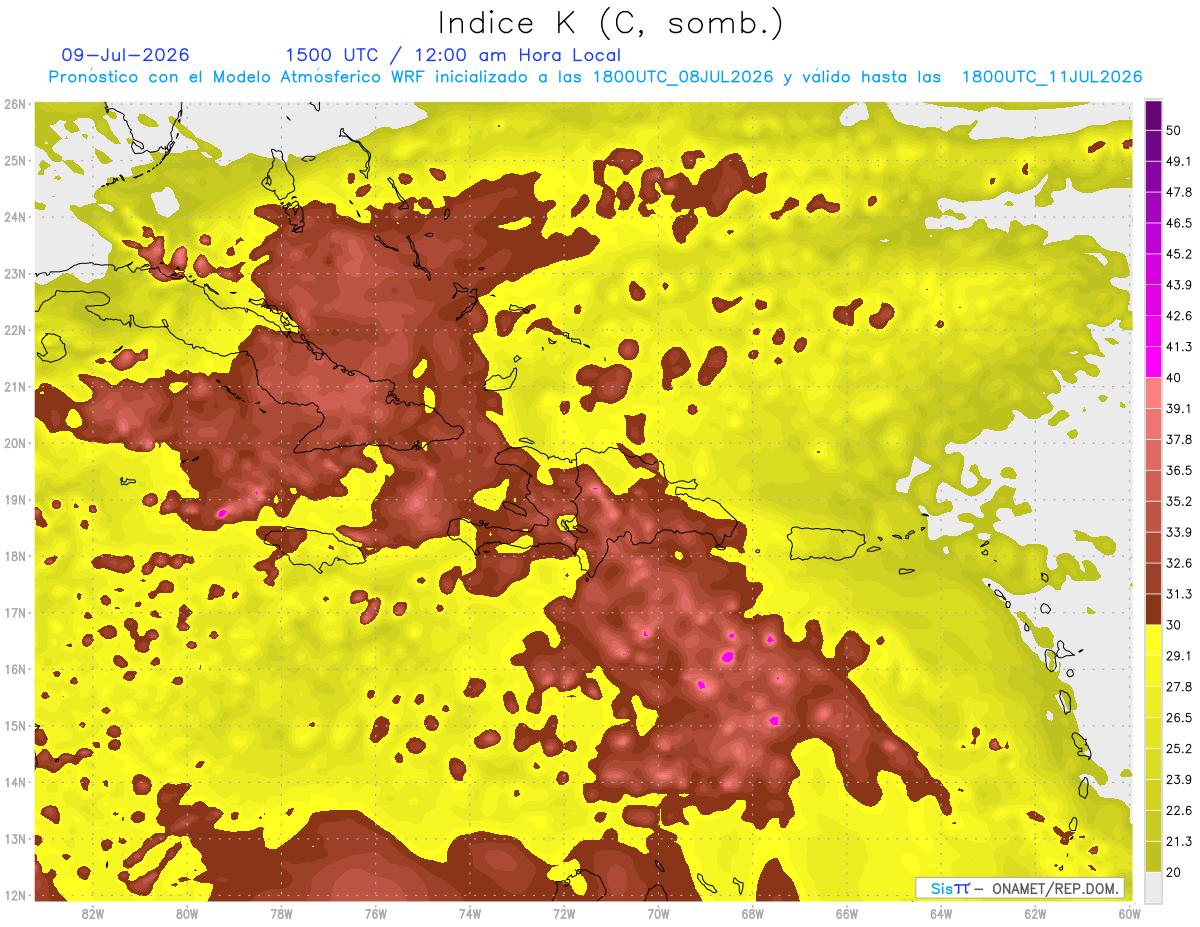The height and width of the screenshot is (927, 1200).
Task: Click the colorbar value label "32.6"
Action: coord(1179,563)
